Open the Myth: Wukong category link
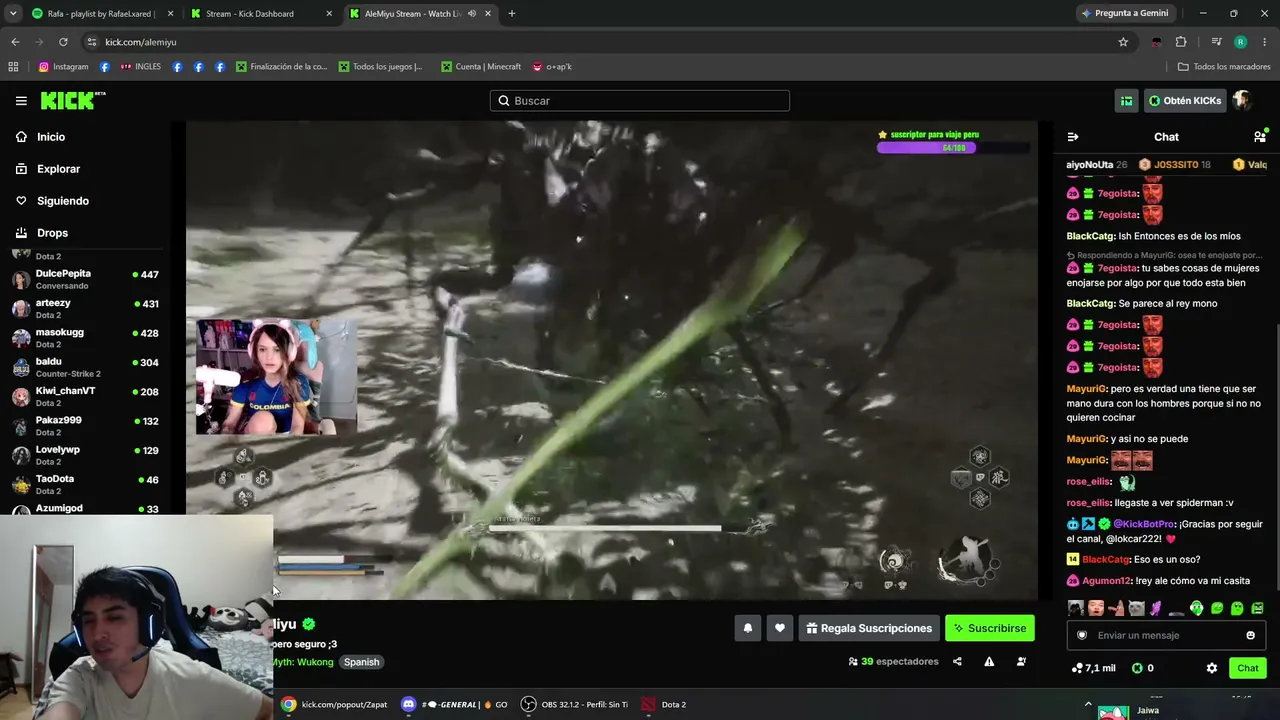 tap(302, 662)
